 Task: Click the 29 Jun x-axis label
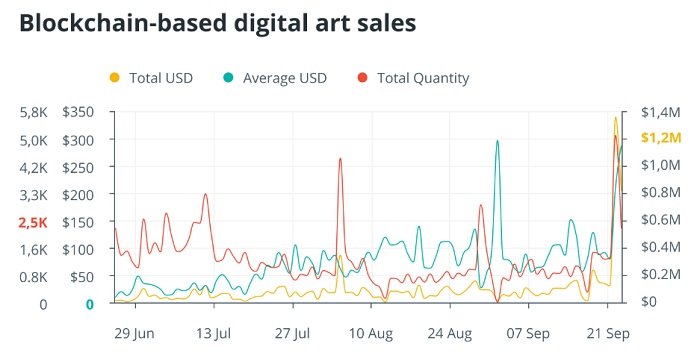point(134,334)
